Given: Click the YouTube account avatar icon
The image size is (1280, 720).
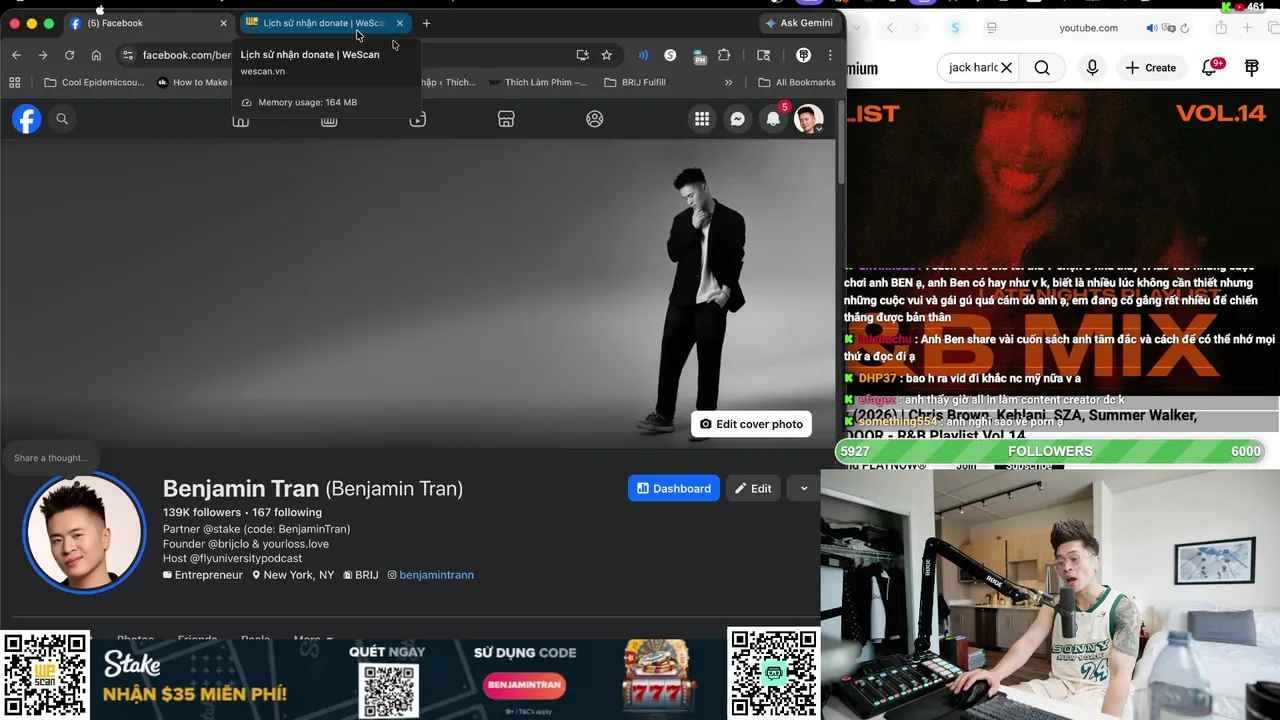Looking at the screenshot, I should pos(1252,67).
